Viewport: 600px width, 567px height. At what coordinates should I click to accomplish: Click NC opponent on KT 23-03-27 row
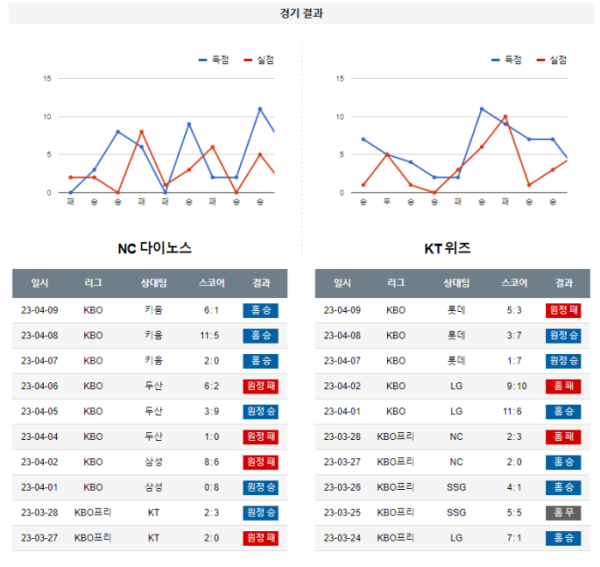456,462
